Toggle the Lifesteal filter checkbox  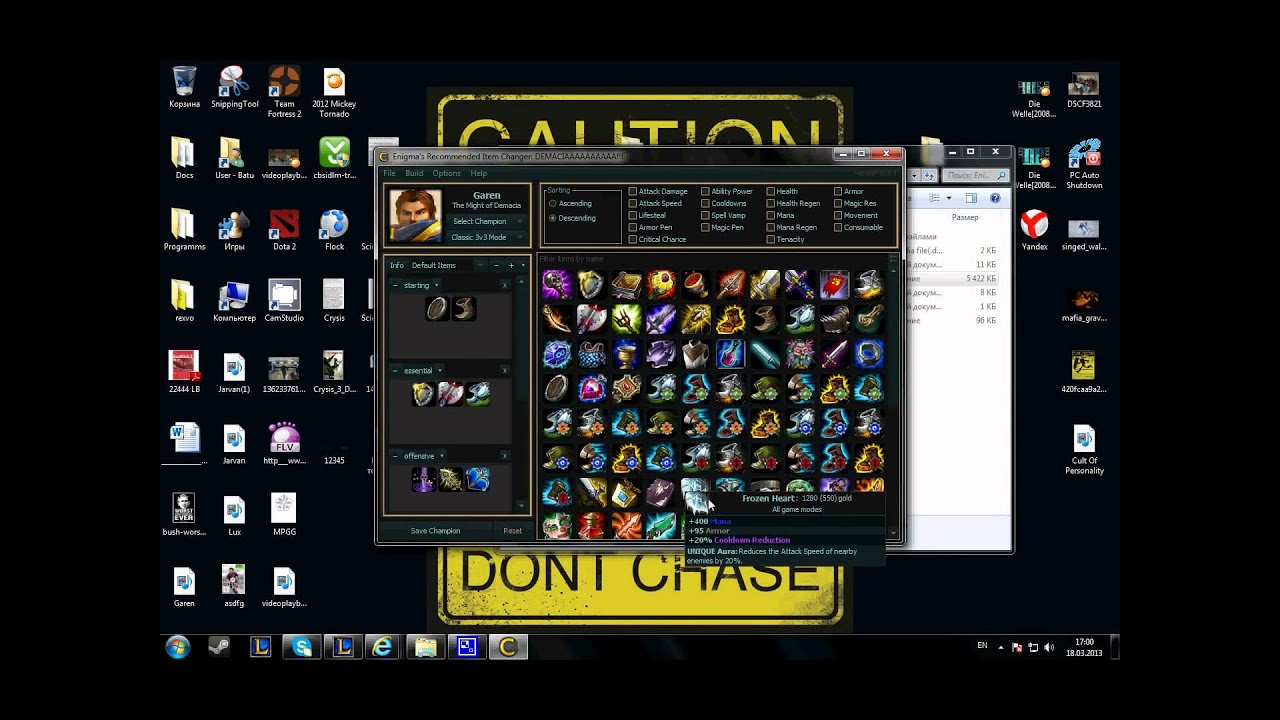[x=632, y=215]
